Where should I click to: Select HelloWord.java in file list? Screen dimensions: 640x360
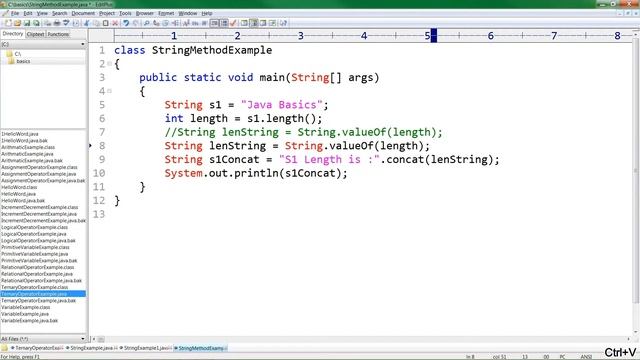pyautogui.click(x=18, y=194)
